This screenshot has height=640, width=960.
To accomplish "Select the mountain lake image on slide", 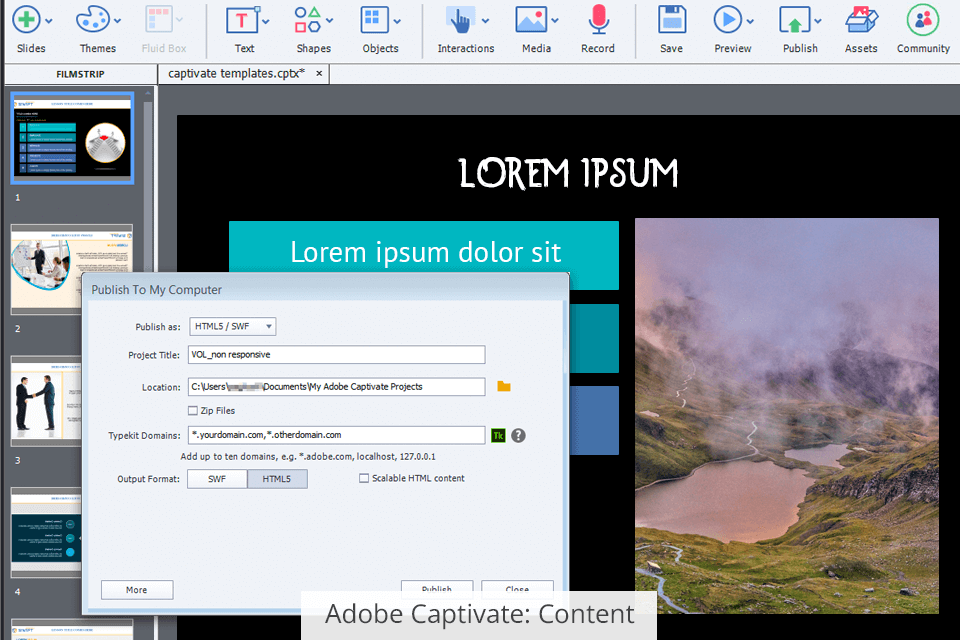I will click(x=787, y=416).
